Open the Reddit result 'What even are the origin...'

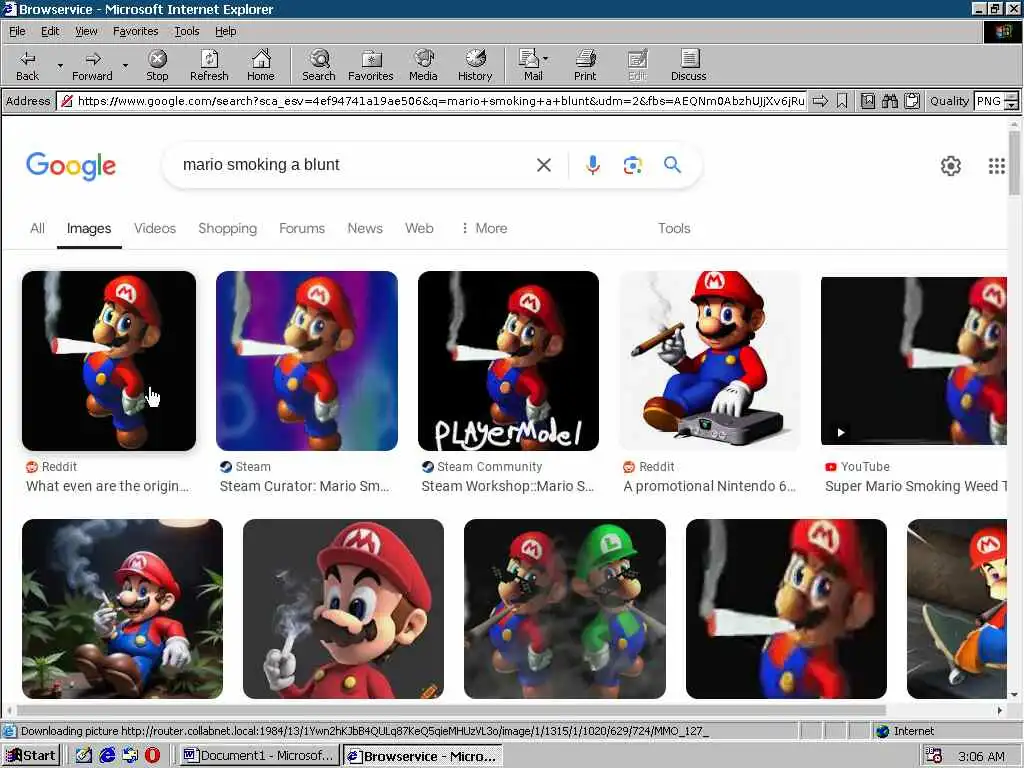click(107, 486)
